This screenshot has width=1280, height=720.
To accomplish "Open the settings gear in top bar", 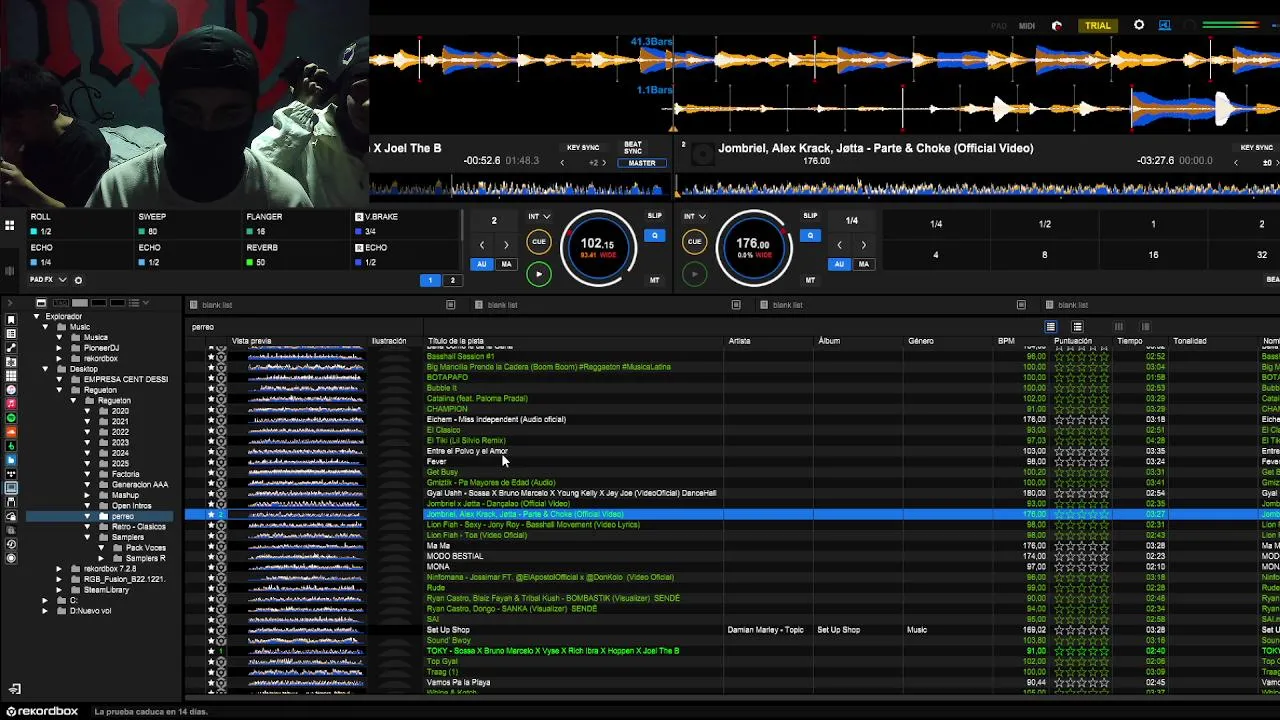I will tap(1139, 25).
